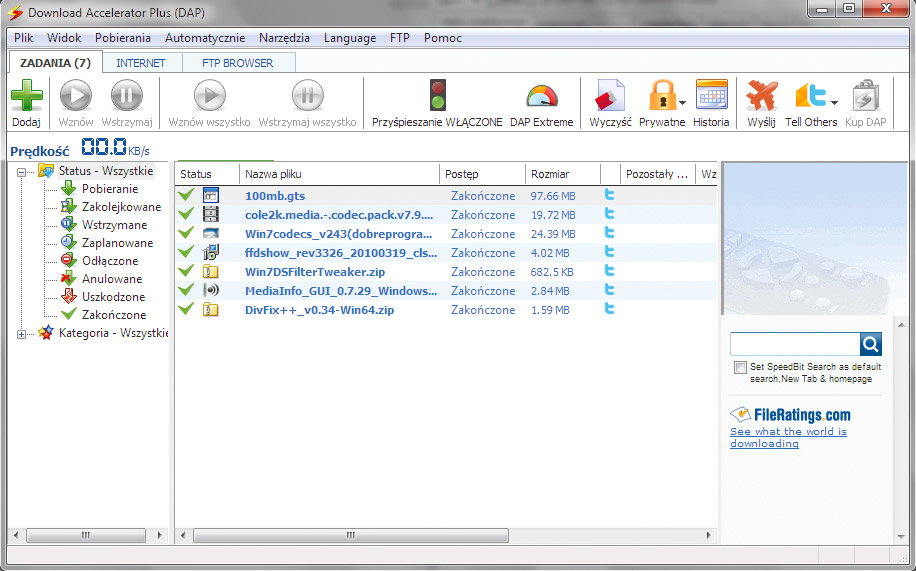Screen dimensions: 916x571
Task: Follow the 'See what the world is downloading' link
Action: pyautogui.click(x=788, y=437)
